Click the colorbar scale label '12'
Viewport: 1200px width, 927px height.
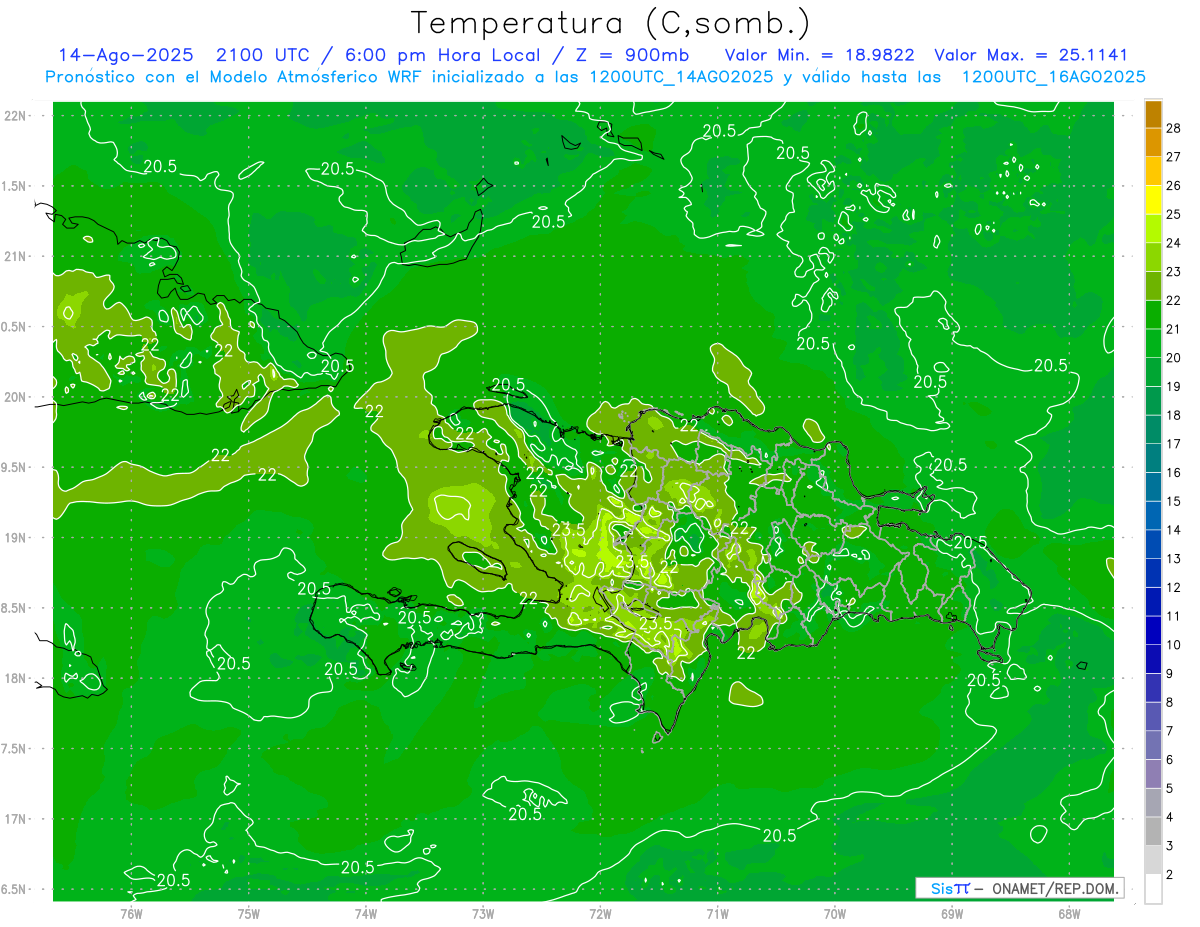tap(1174, 587)
